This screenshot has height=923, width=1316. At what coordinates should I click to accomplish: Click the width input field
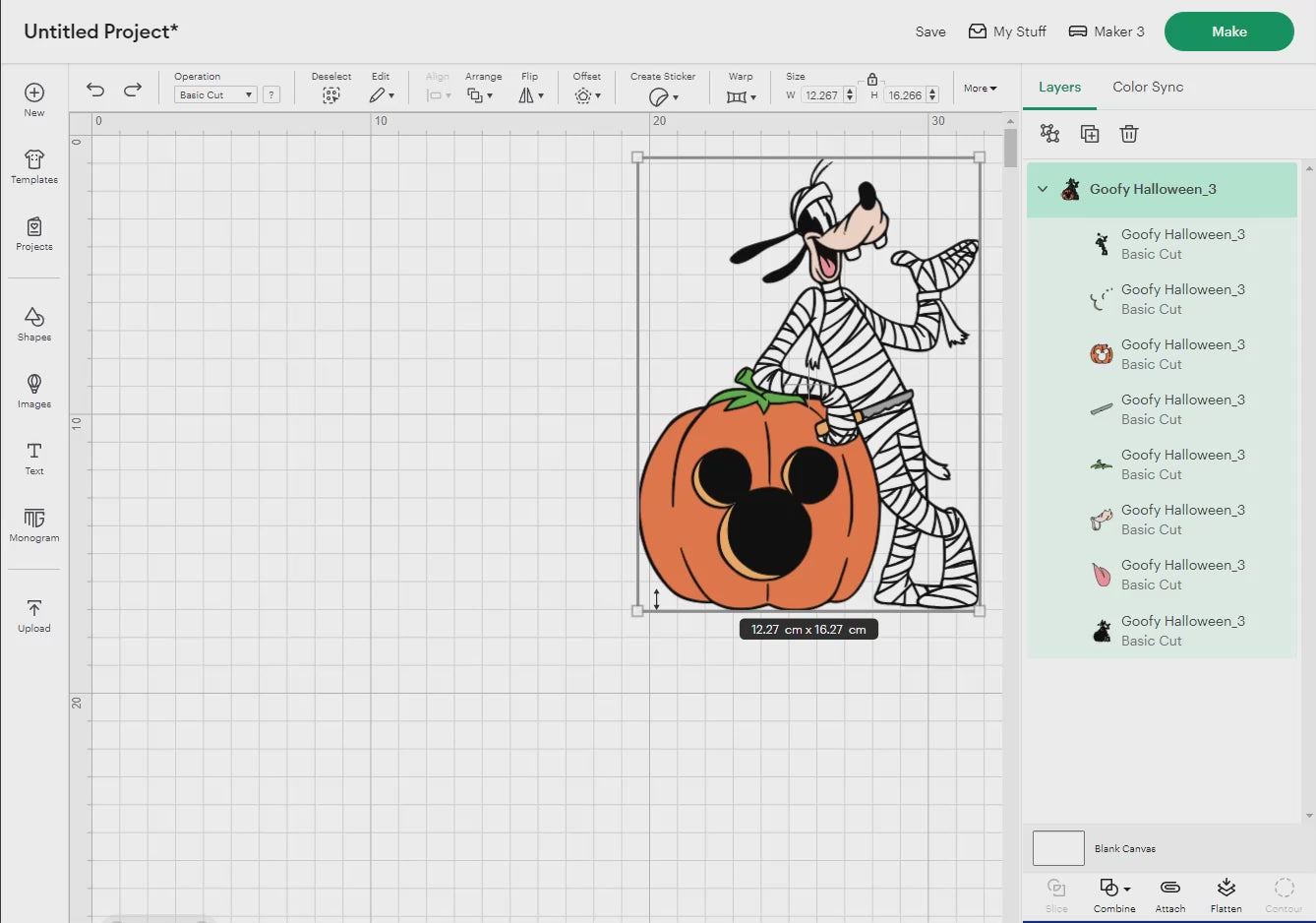click(821, 95)
